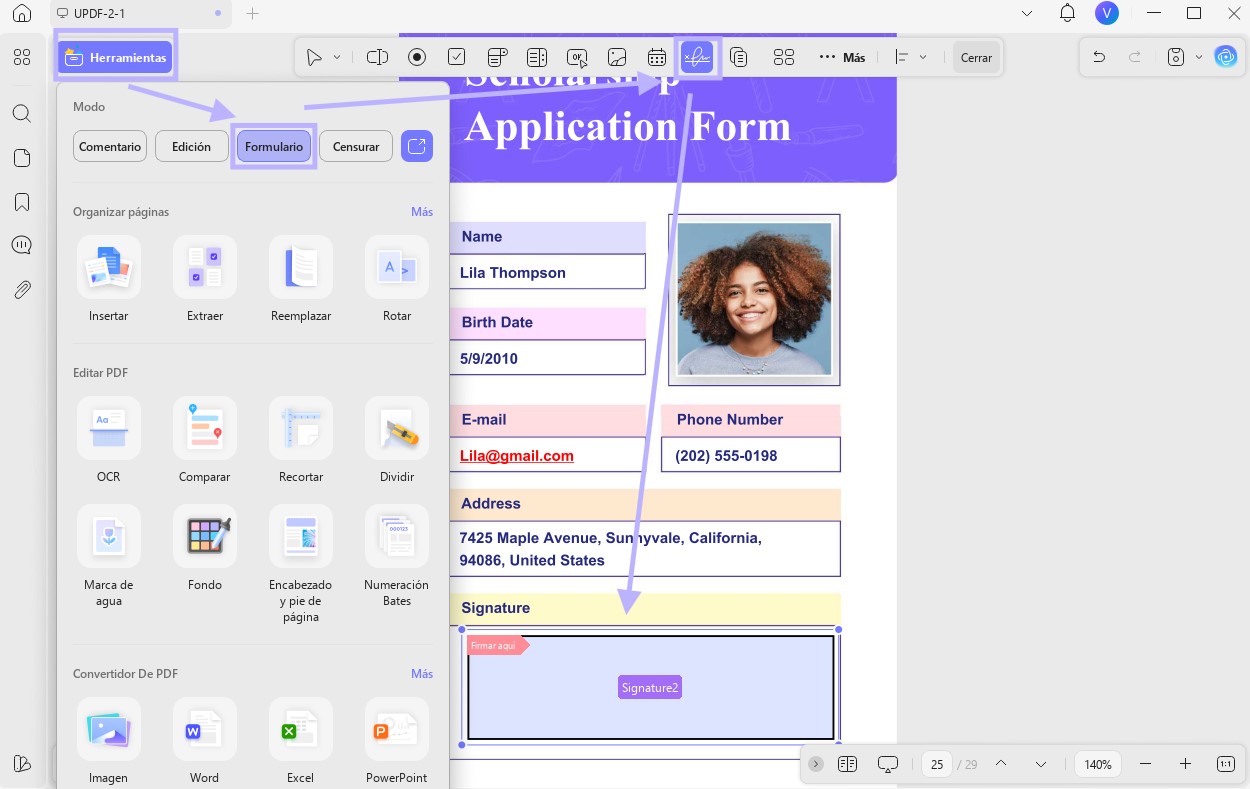This screenshot has height=789, width=1250.
Task: Switch to Comentario mode
Action: tap(110, 146)
